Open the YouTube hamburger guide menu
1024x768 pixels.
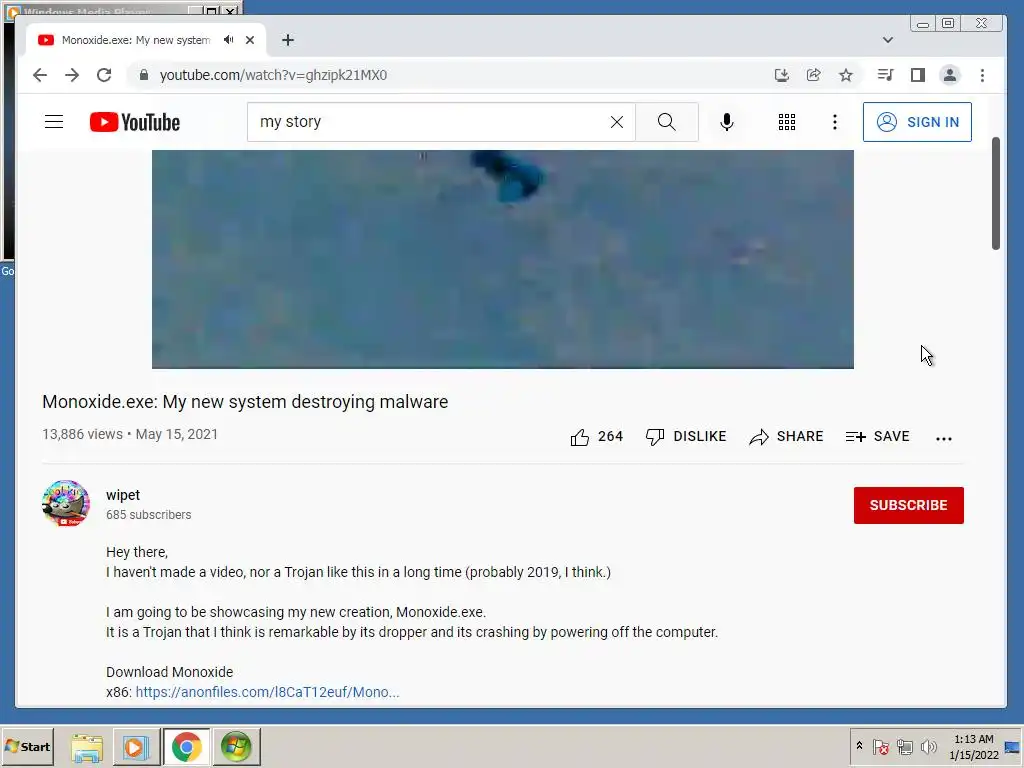pos(54,122)
